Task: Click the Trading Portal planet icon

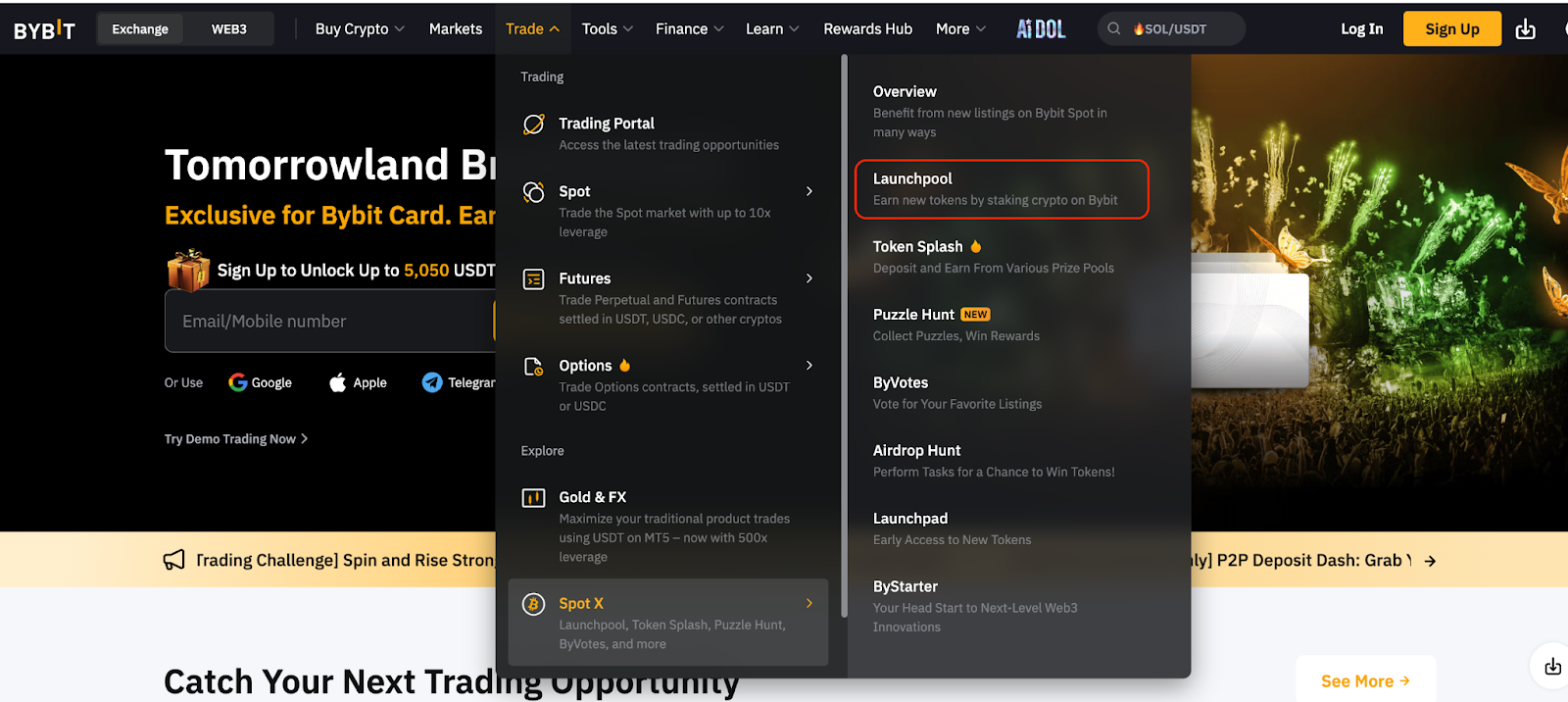Action: 534,125
